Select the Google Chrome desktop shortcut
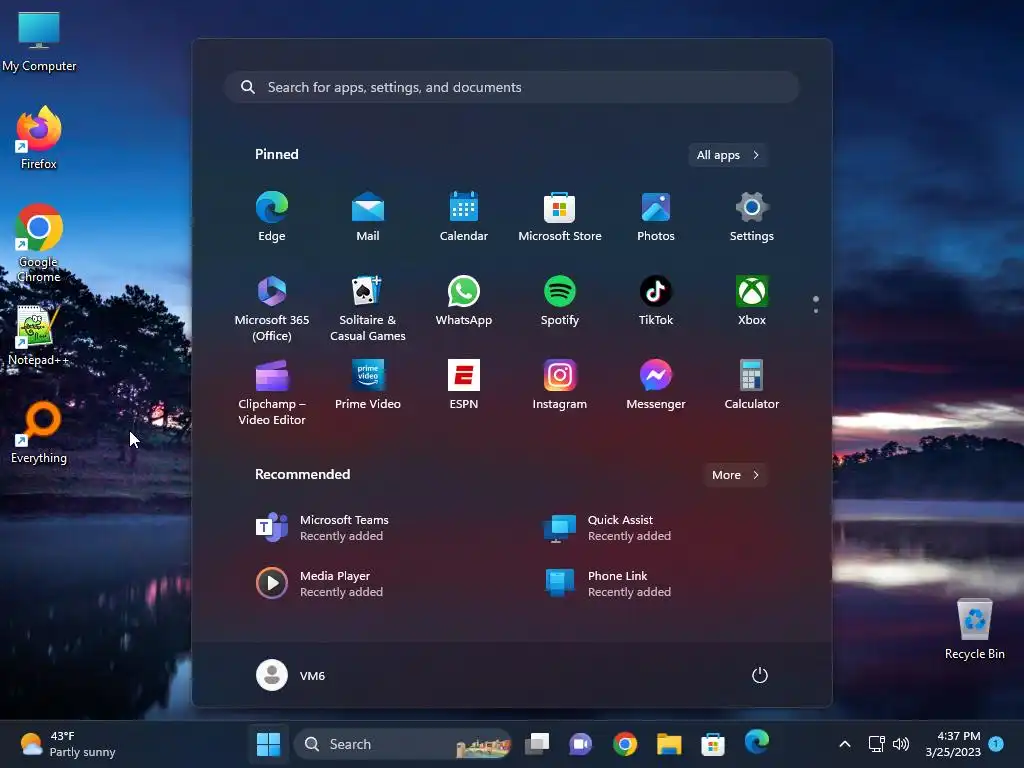The height and width of the screenshot is (768, 1024). point(39,243)
